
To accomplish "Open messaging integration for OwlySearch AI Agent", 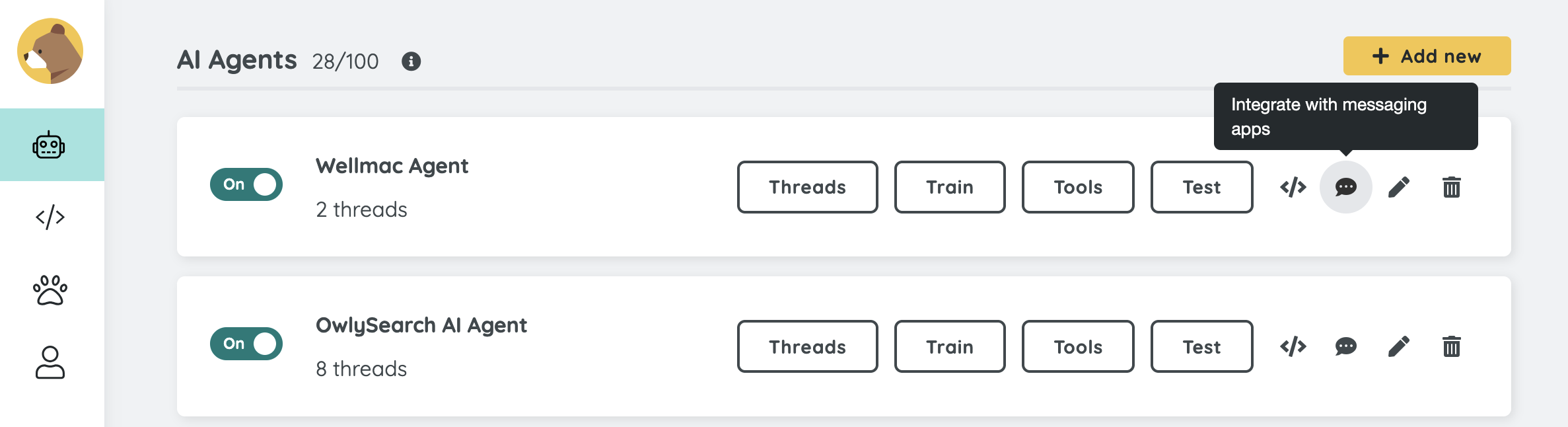I will (1345, 346).
